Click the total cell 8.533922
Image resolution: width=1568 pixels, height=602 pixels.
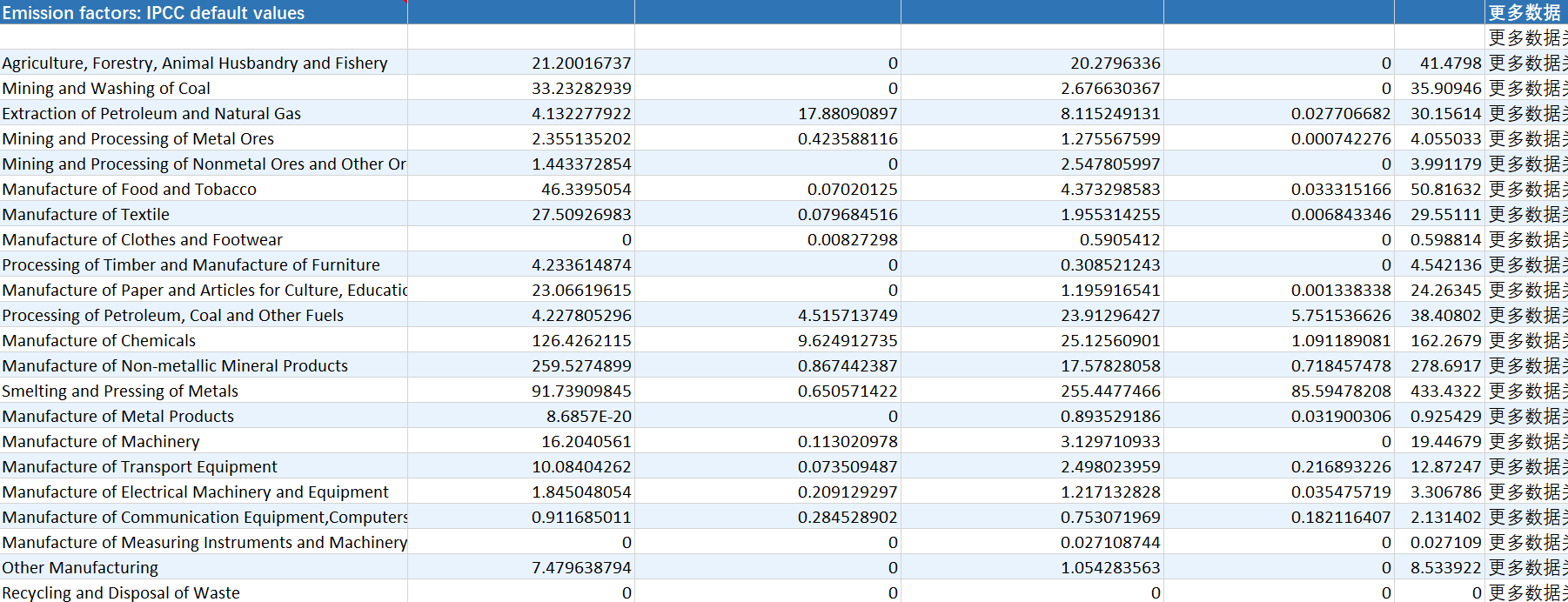tap(1440, 567)
